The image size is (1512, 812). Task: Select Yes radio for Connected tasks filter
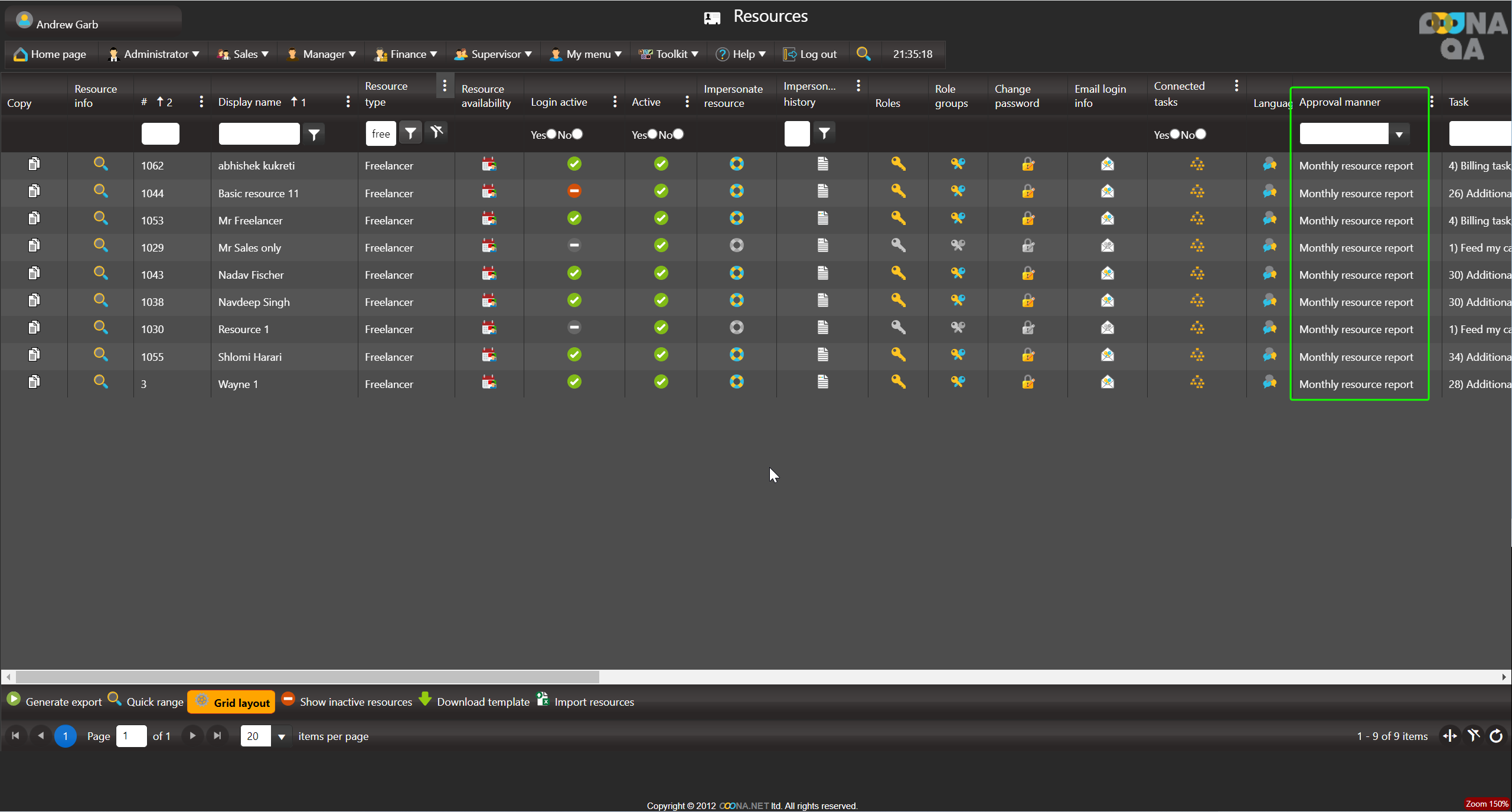tap(1175, 134)
